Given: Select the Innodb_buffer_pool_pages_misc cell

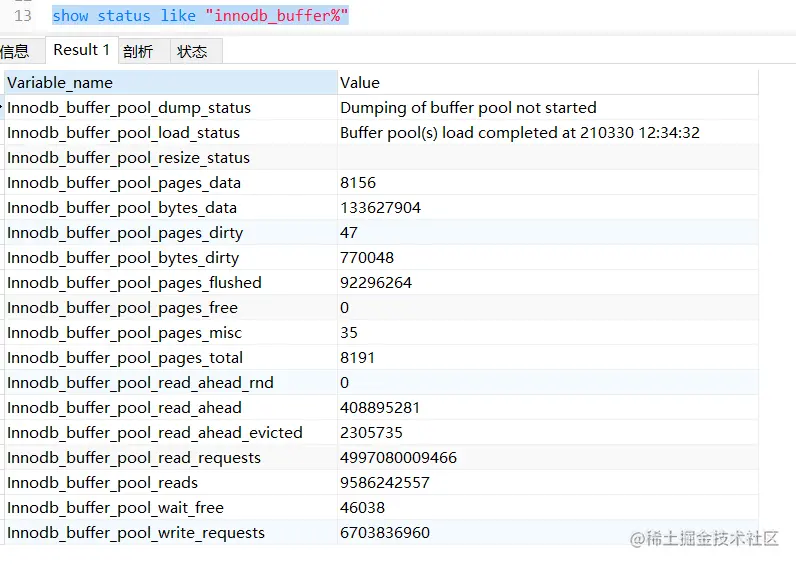Looking at the screenshot, I should [171, 333].
